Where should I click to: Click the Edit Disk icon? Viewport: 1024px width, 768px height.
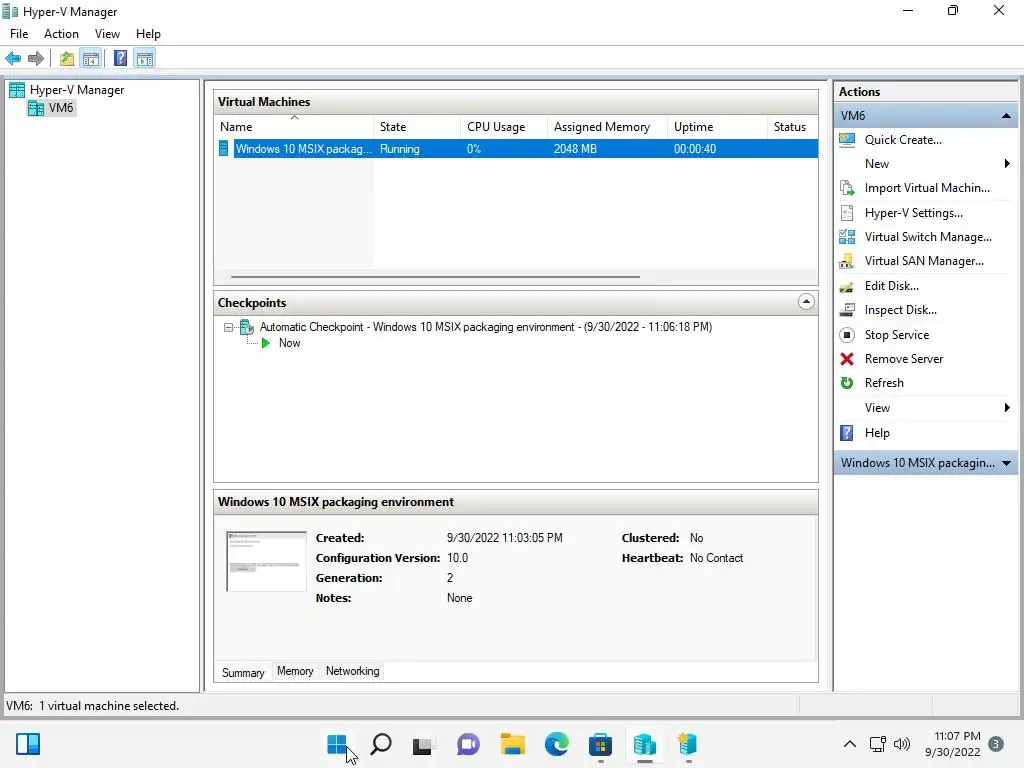(847, 286)
